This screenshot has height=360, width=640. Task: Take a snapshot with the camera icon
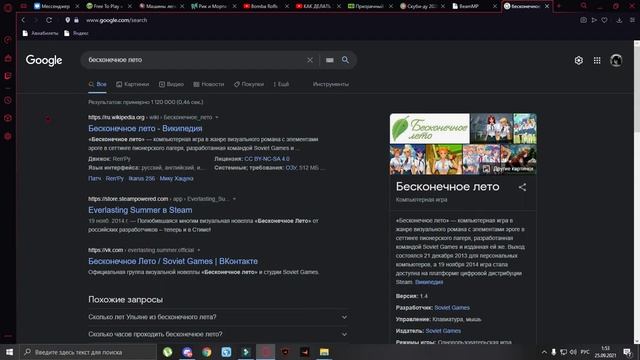click(x=583, y=20)
